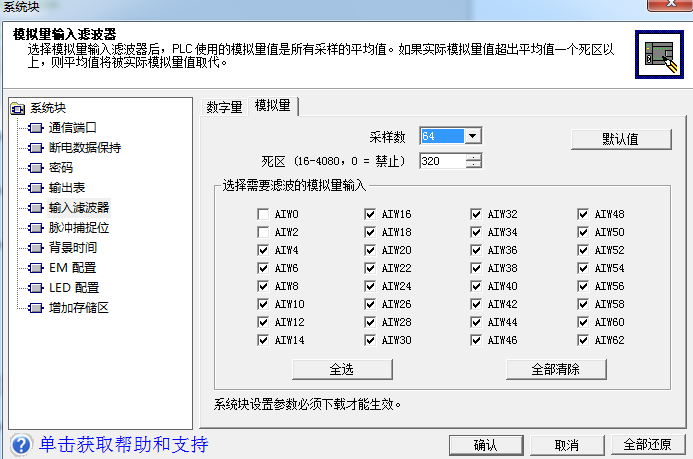693x459 pixels.
Task: Check the AIW2 analog input box
Action: (262, 232)
